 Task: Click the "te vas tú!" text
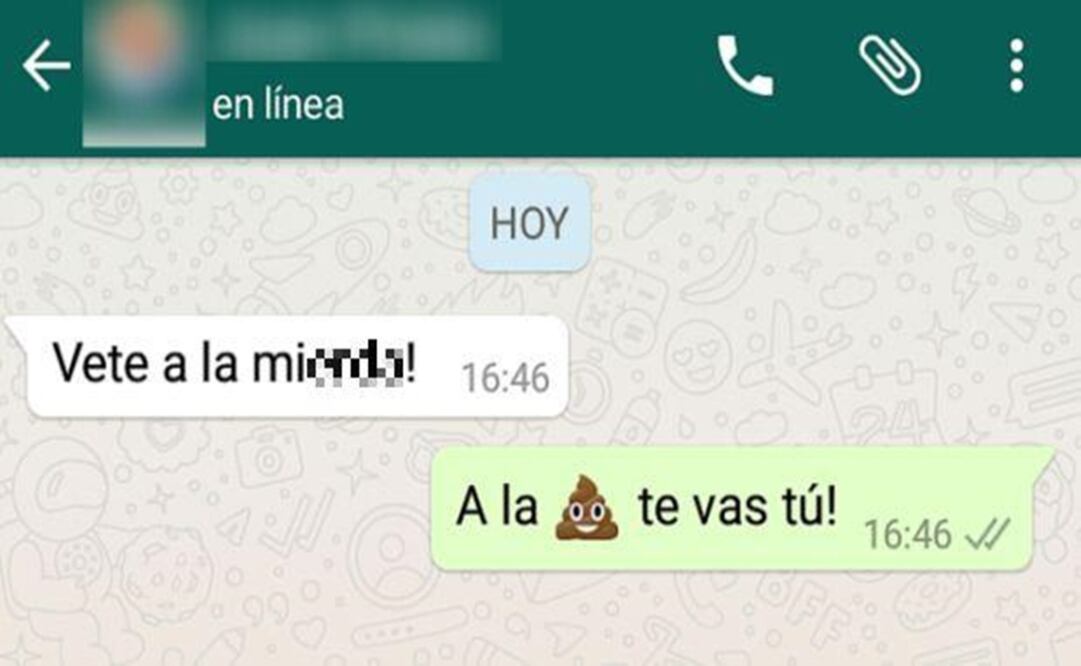pyautogui.click(x=737, y=507)
